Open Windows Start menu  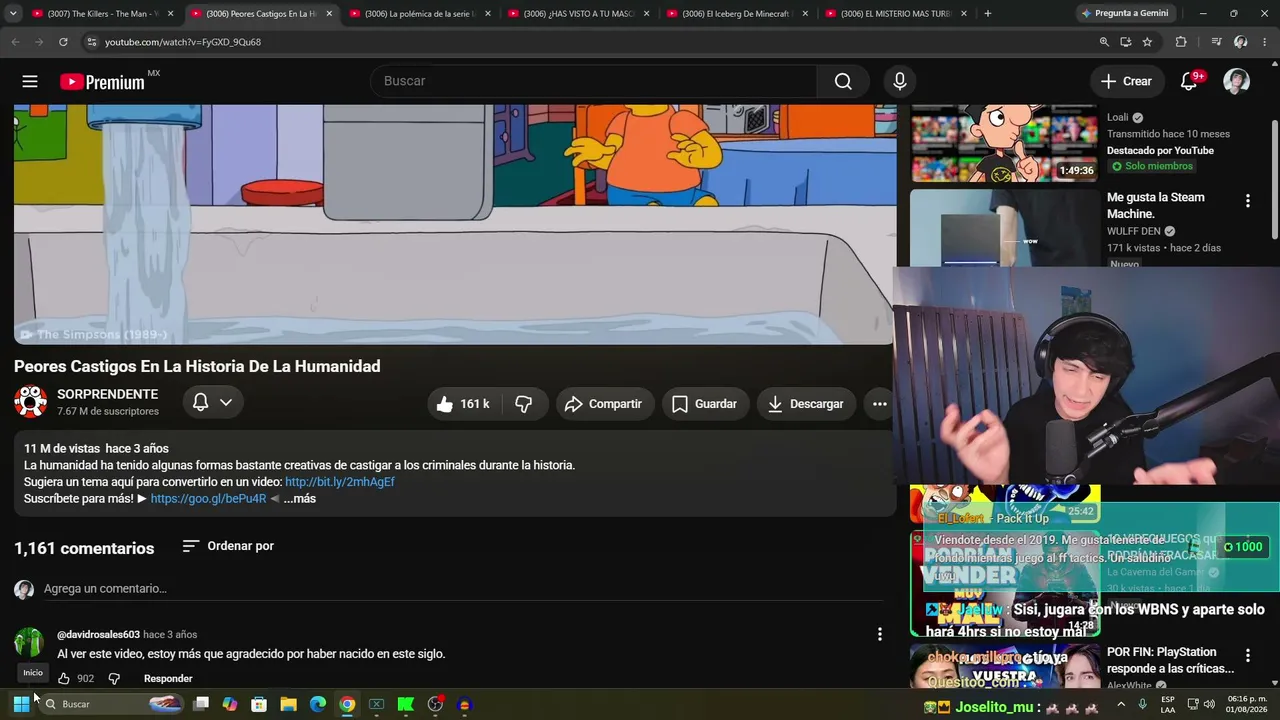tap(21, 704)
